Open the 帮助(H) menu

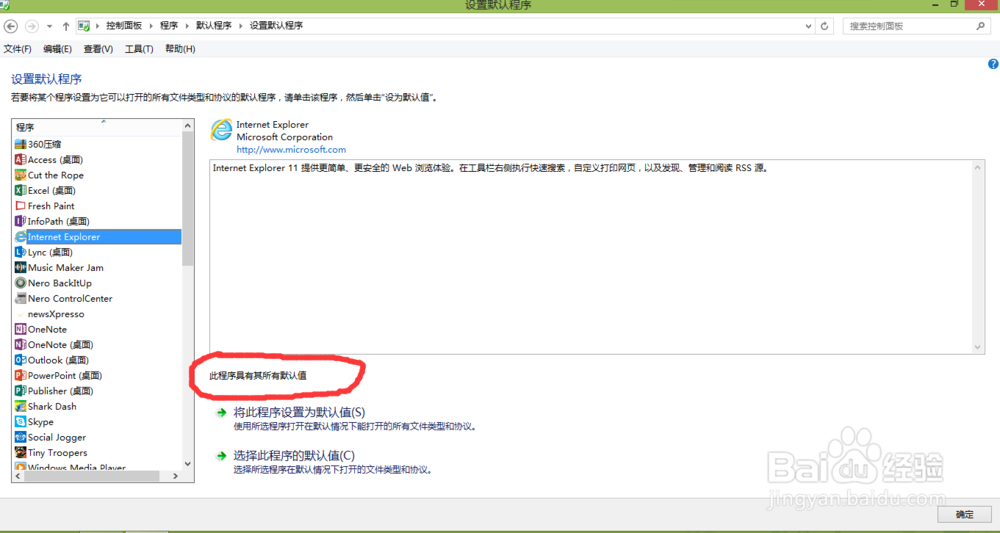(x=180, y=49)
